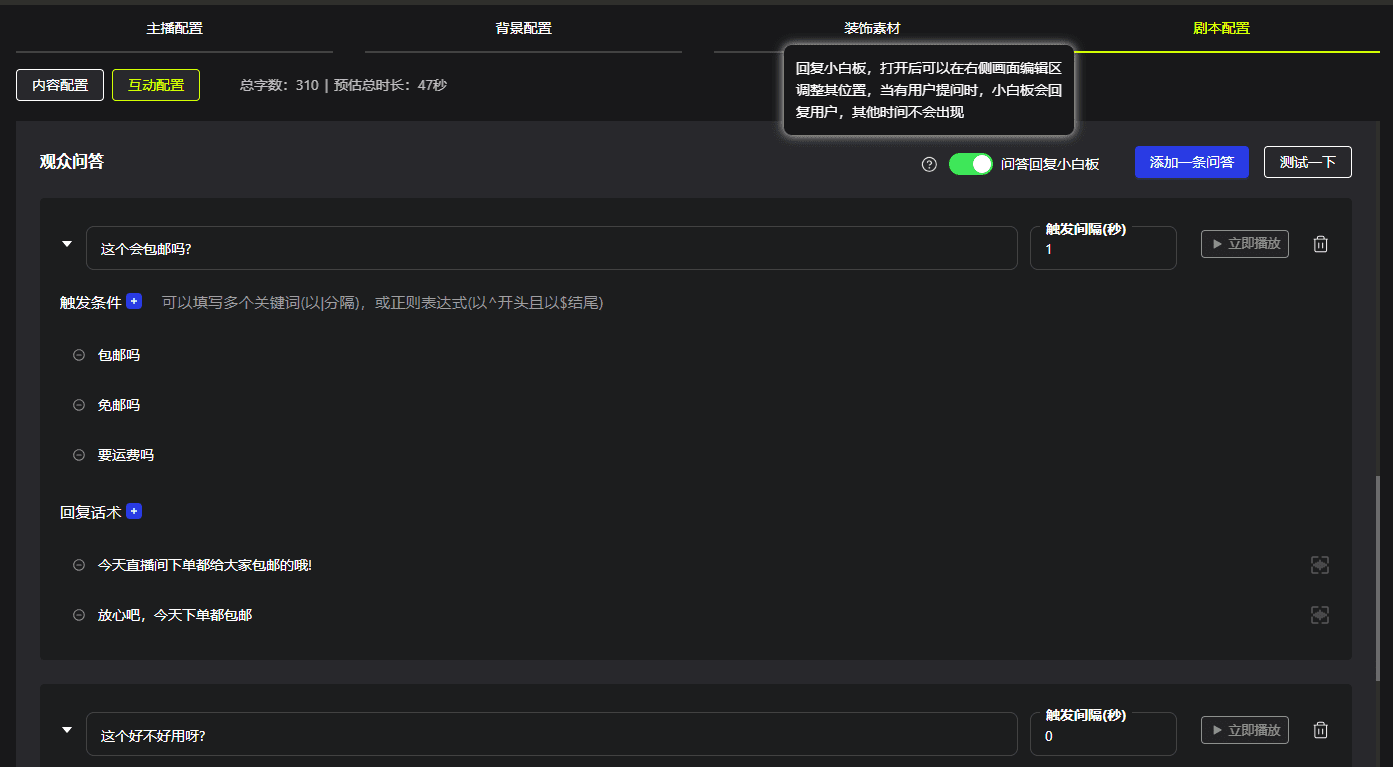1393x767 pixels.
Task: Click reply text 今天直播间下单都给大家包邮的哦!
Action: click(205, 565)
